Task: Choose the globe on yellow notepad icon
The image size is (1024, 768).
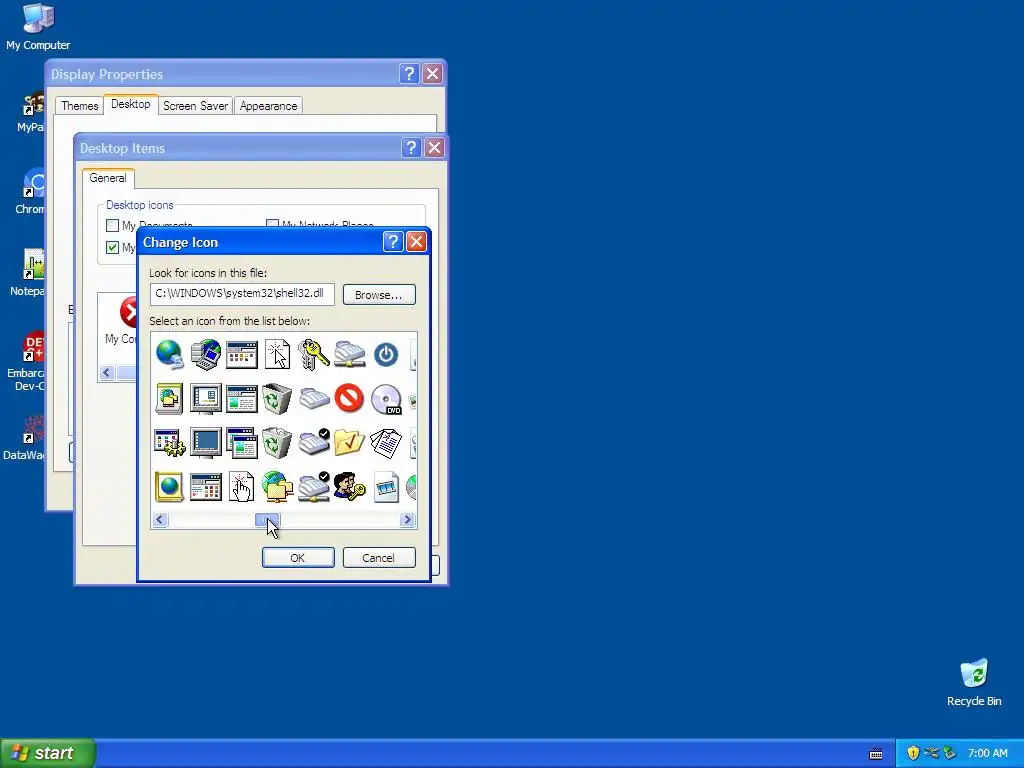Action: (169, 487)
